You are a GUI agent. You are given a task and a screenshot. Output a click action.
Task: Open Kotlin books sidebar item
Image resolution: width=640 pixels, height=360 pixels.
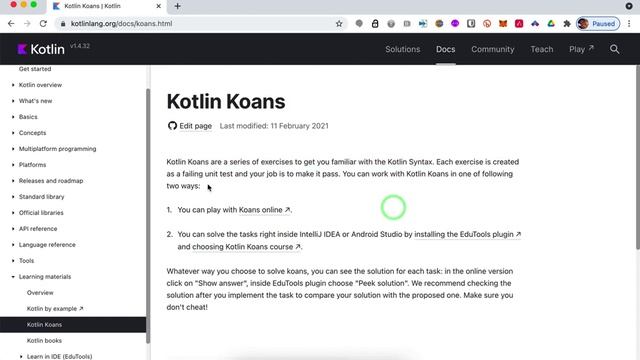(x=44, y=340)
